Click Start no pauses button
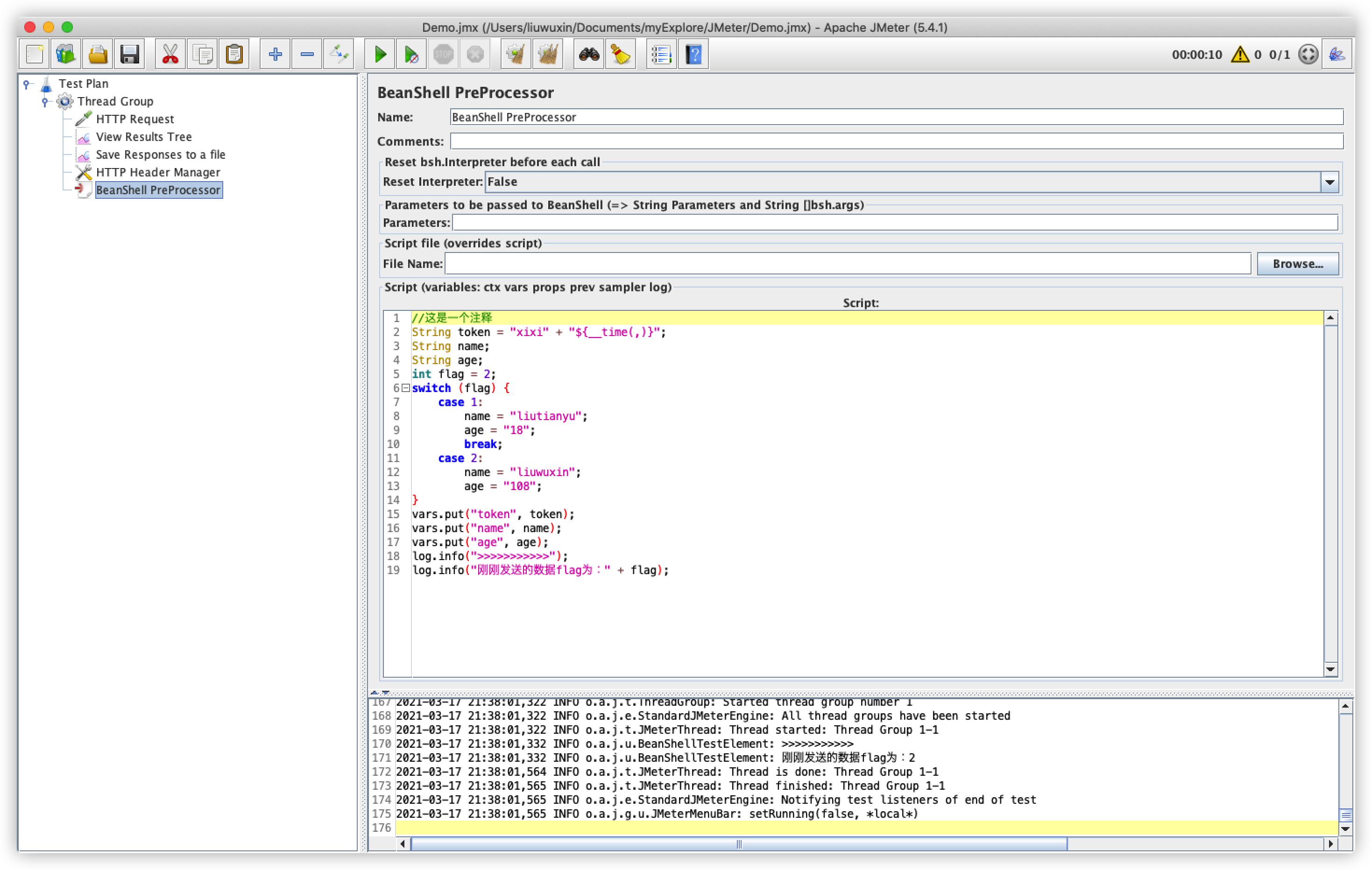Image resolution: width=1372 pixels, height=870 pixels. click(x=411, y=55)
